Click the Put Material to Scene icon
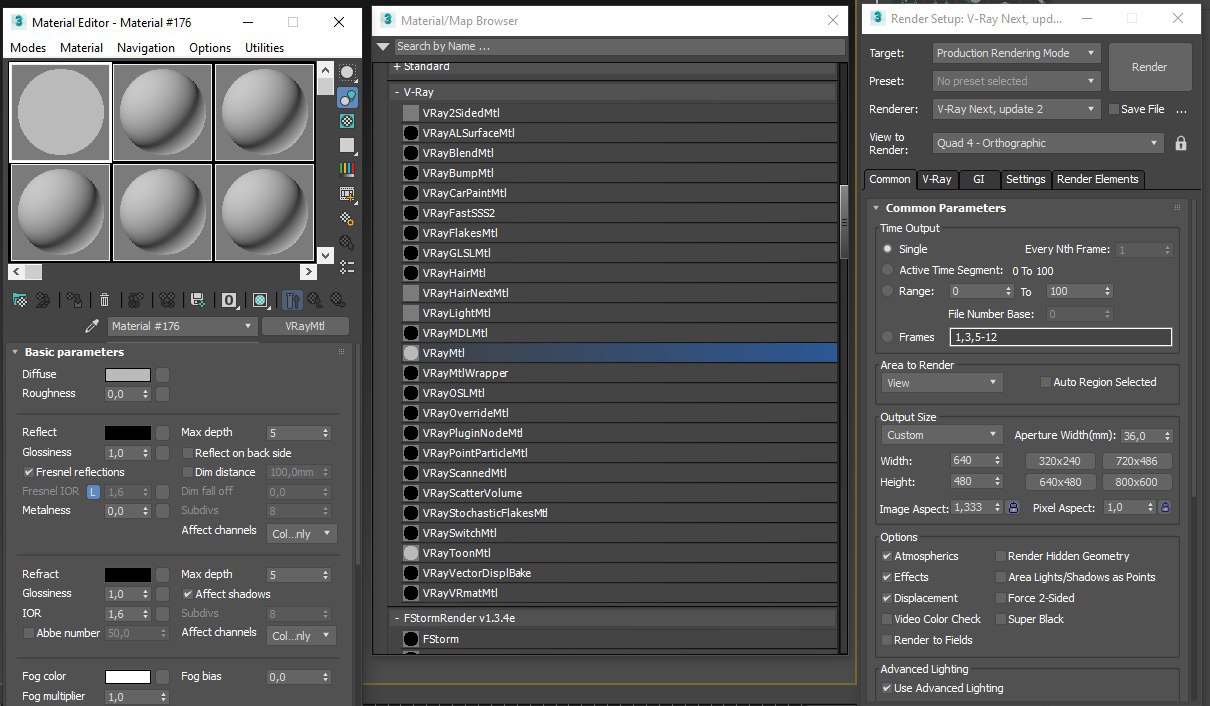The height and width of the screenshot is (706, 1210). (43, 299)
